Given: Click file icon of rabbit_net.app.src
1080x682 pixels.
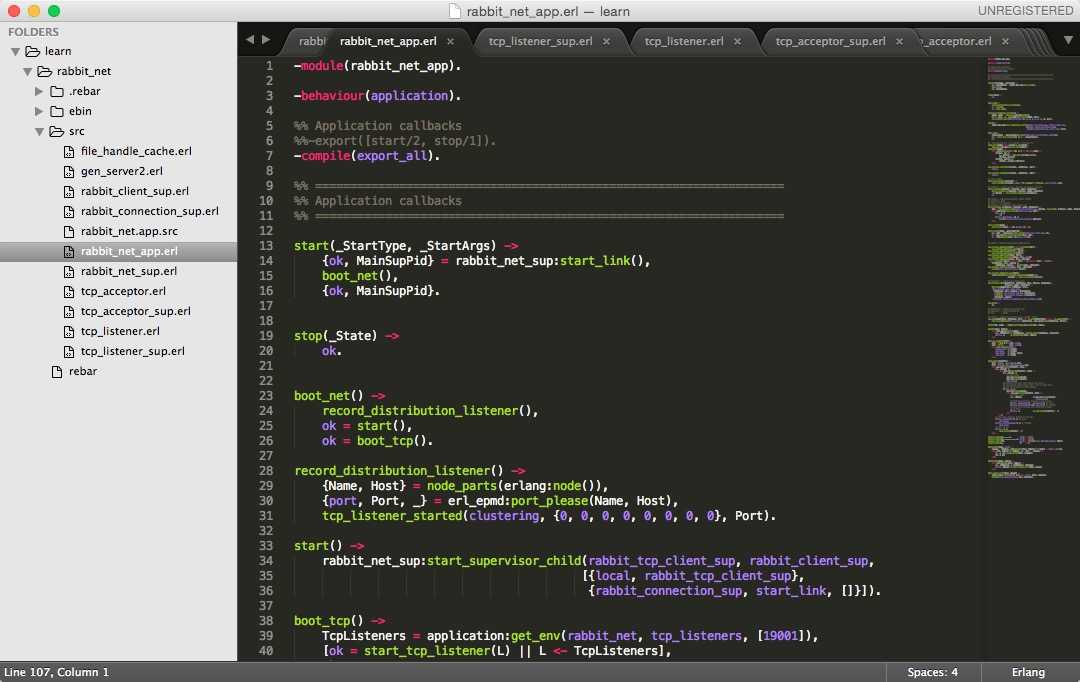Looking at the screenshot, I should 69,231.
